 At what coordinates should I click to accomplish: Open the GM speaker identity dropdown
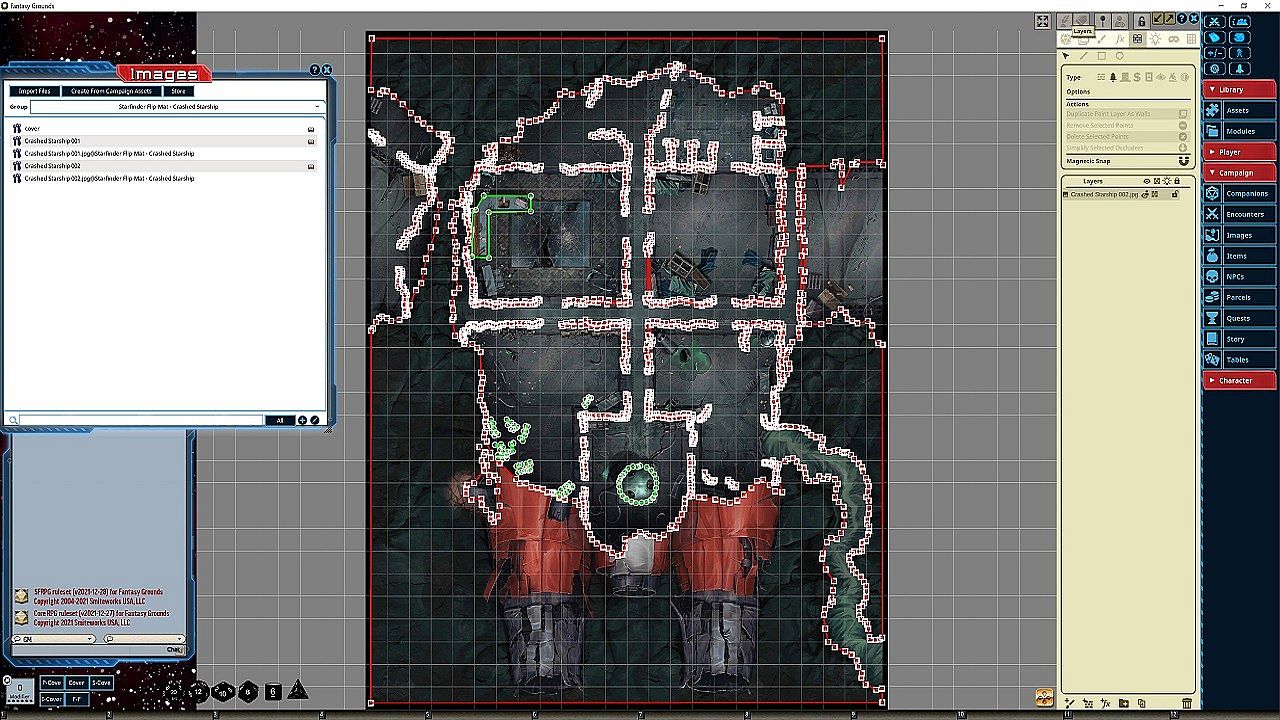pos(54,639)
